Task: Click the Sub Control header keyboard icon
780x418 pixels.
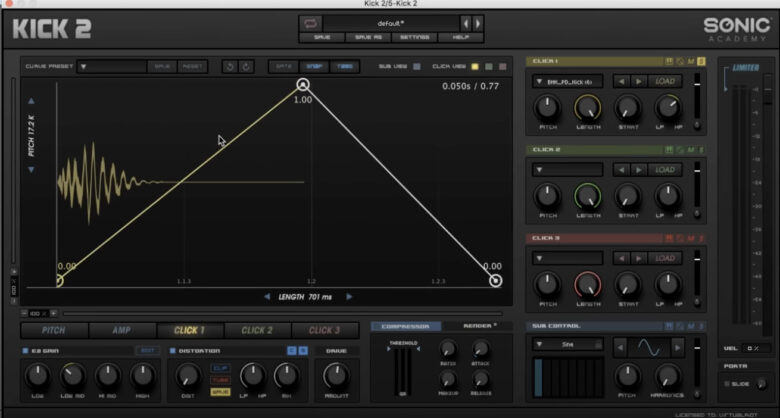Action: pos(669,326)
